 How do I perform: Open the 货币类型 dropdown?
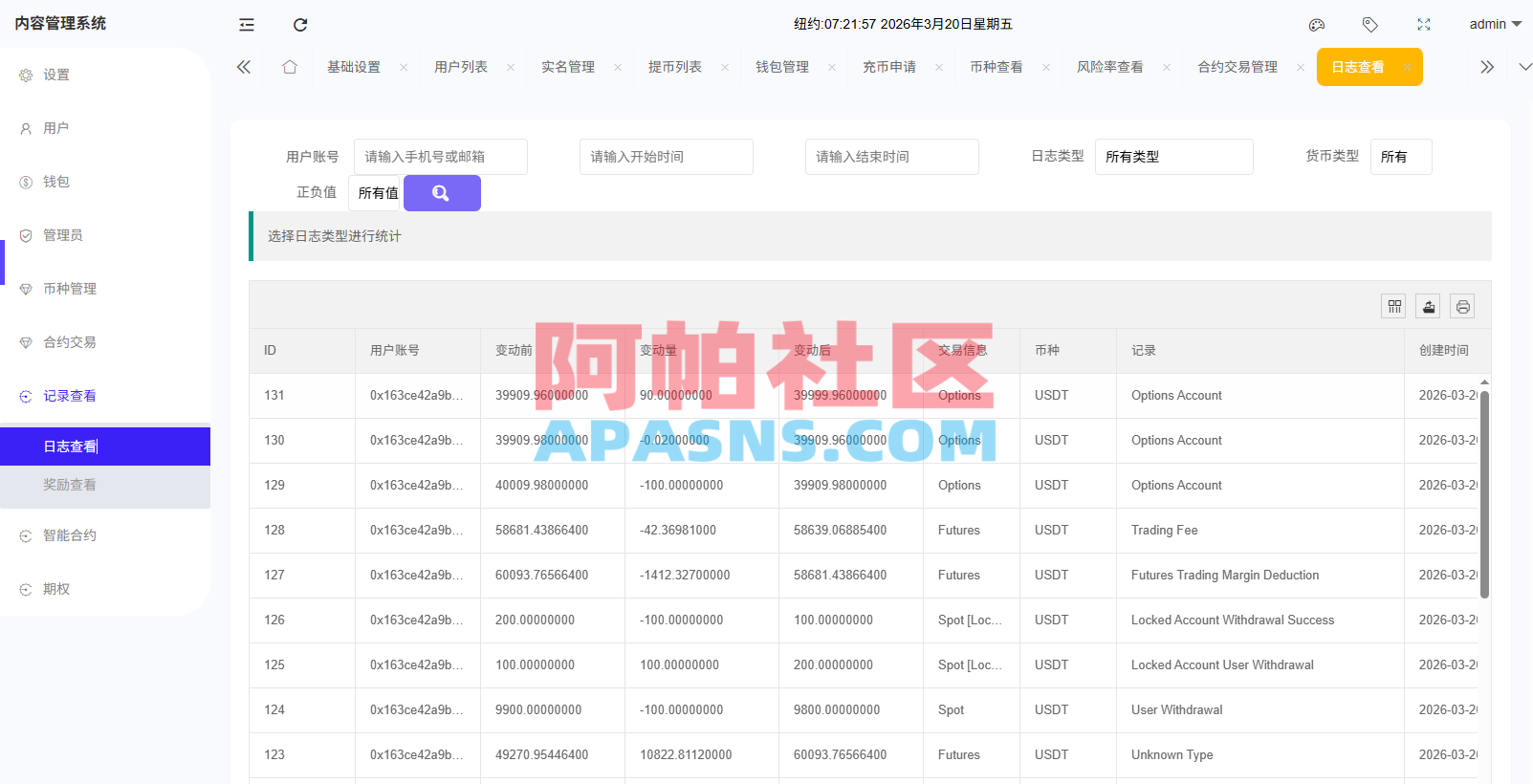pos(1401,157)
